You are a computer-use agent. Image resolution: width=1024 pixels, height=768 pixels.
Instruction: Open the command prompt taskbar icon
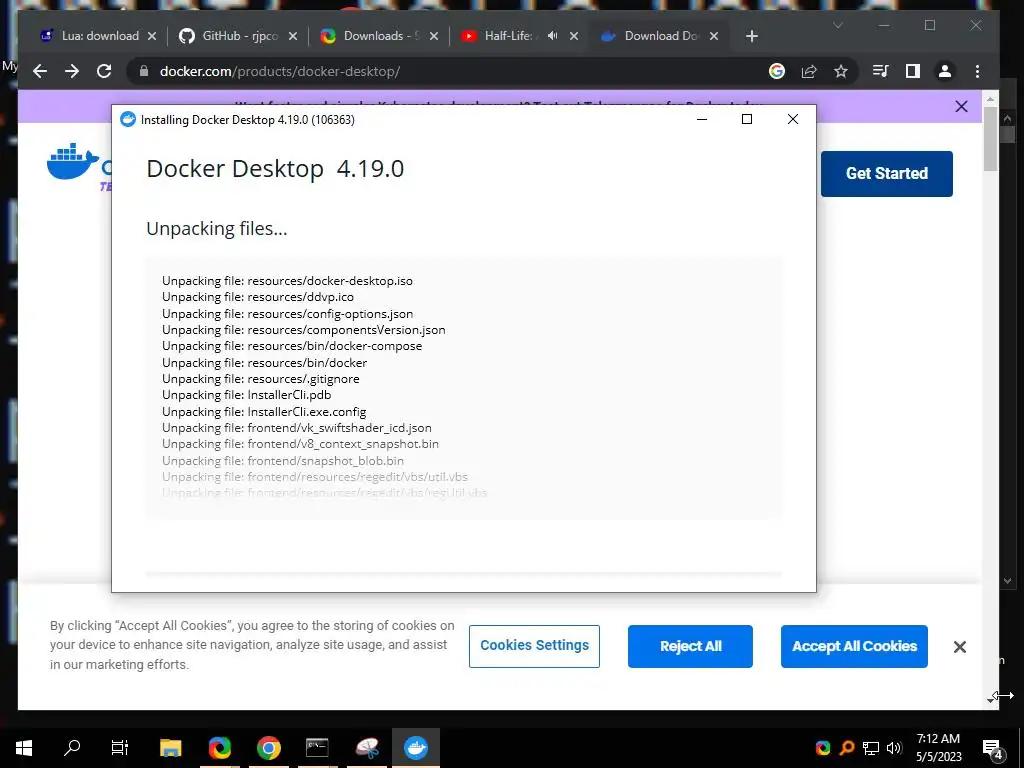coord(317,748)
